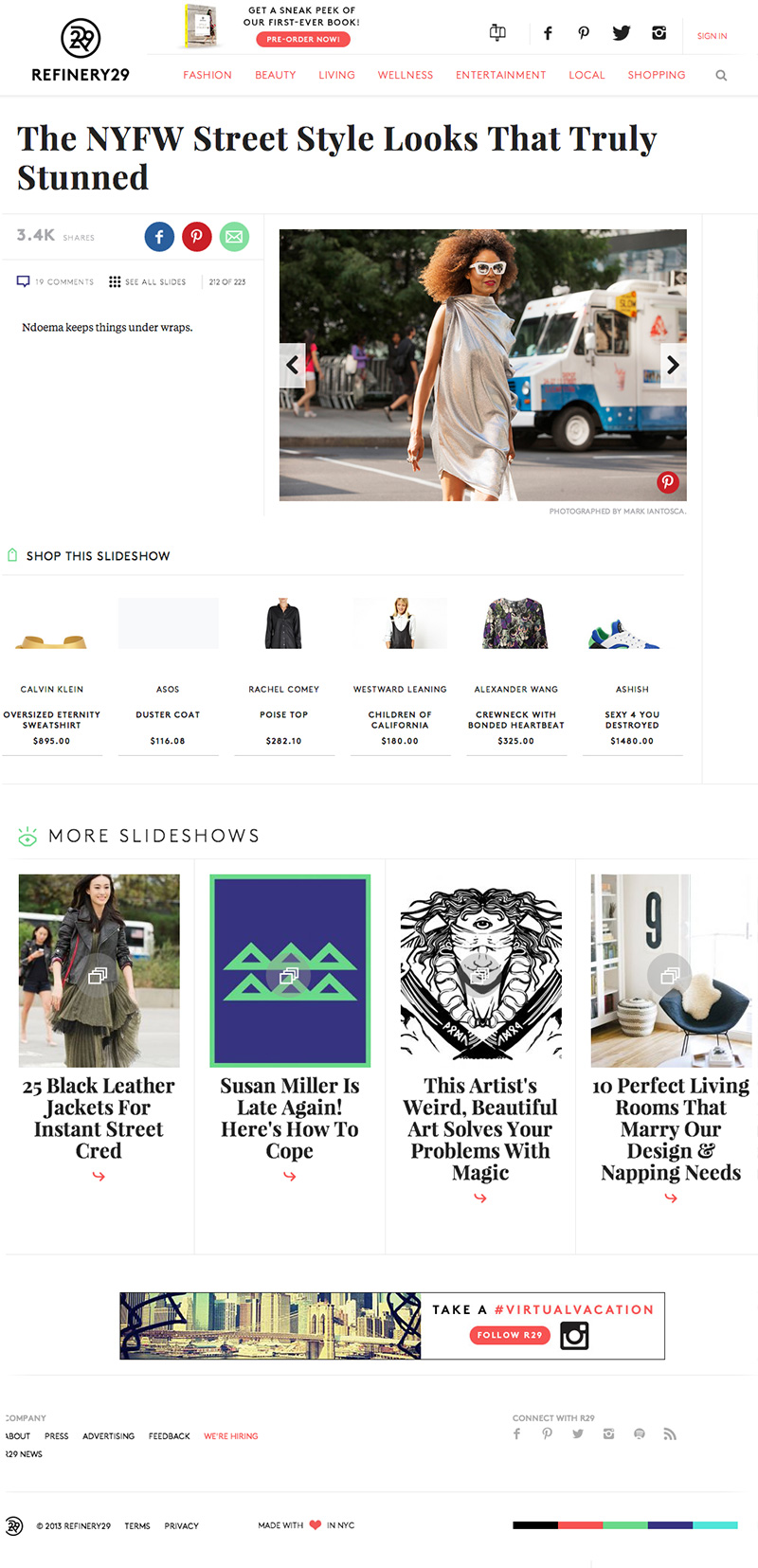Click the Pre-Order Now button
Screen dimensions: 758x1568
point(303,39)
